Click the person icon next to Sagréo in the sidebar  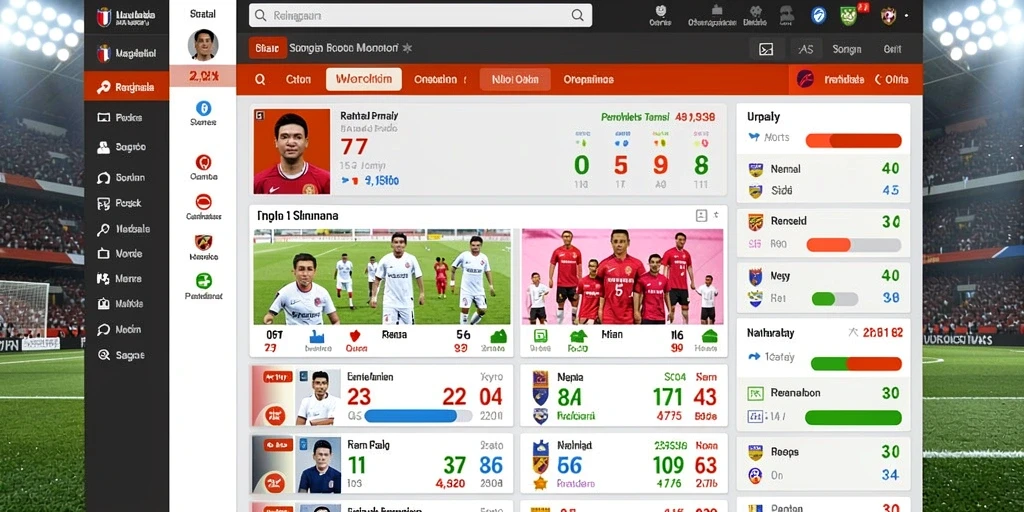coord(103,148)
